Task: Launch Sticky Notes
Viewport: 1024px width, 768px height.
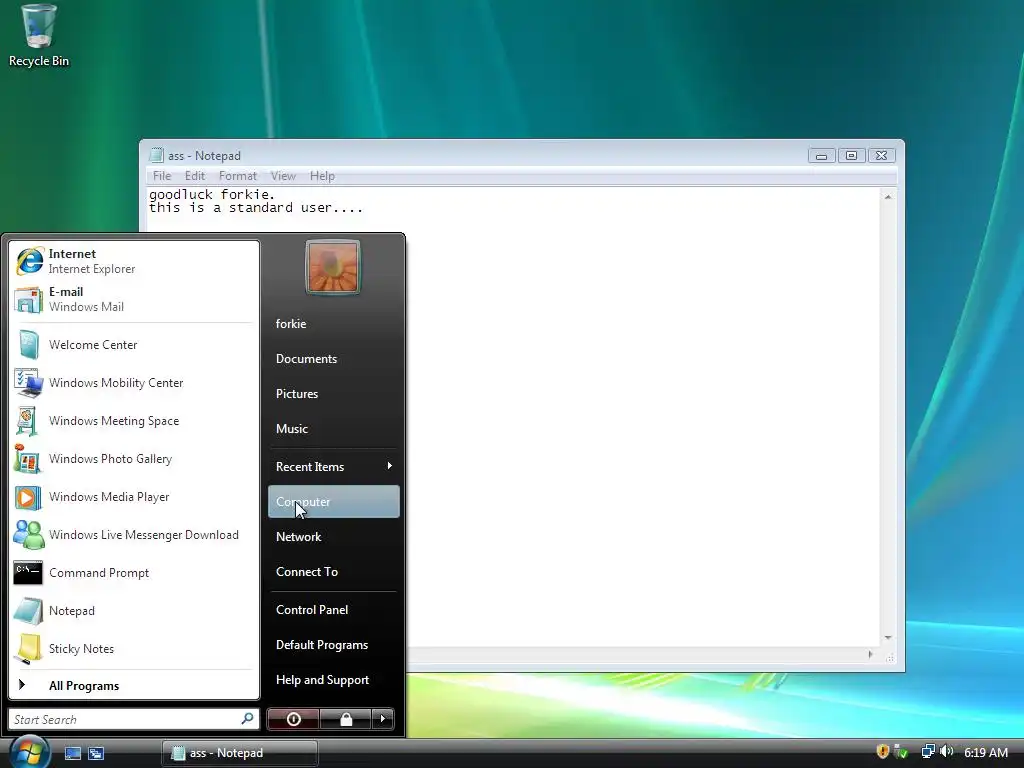Action: [134, 648]
